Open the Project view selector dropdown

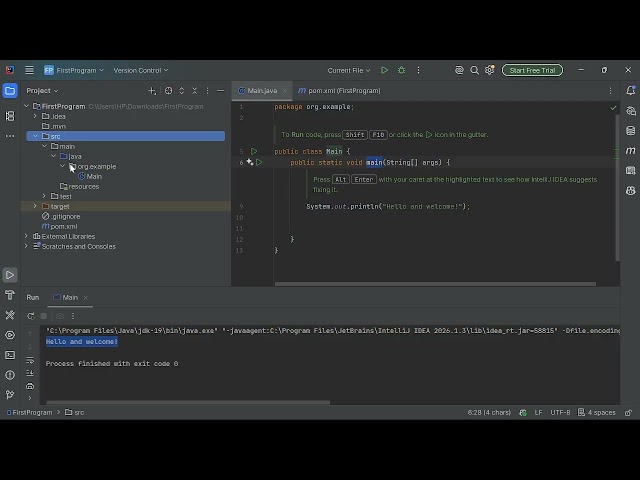coord(42,91)
